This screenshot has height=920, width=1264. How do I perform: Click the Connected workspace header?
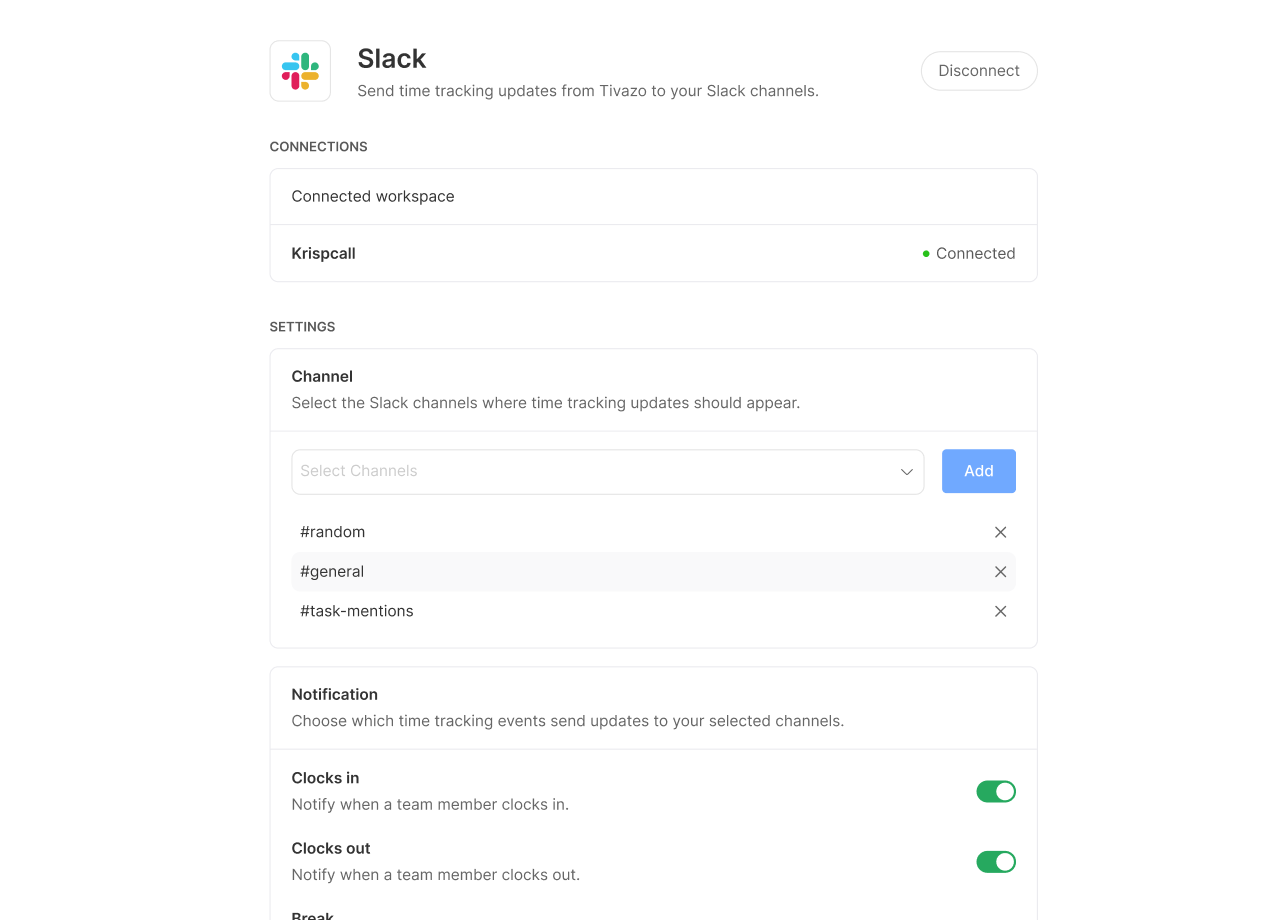pos(373,197)
